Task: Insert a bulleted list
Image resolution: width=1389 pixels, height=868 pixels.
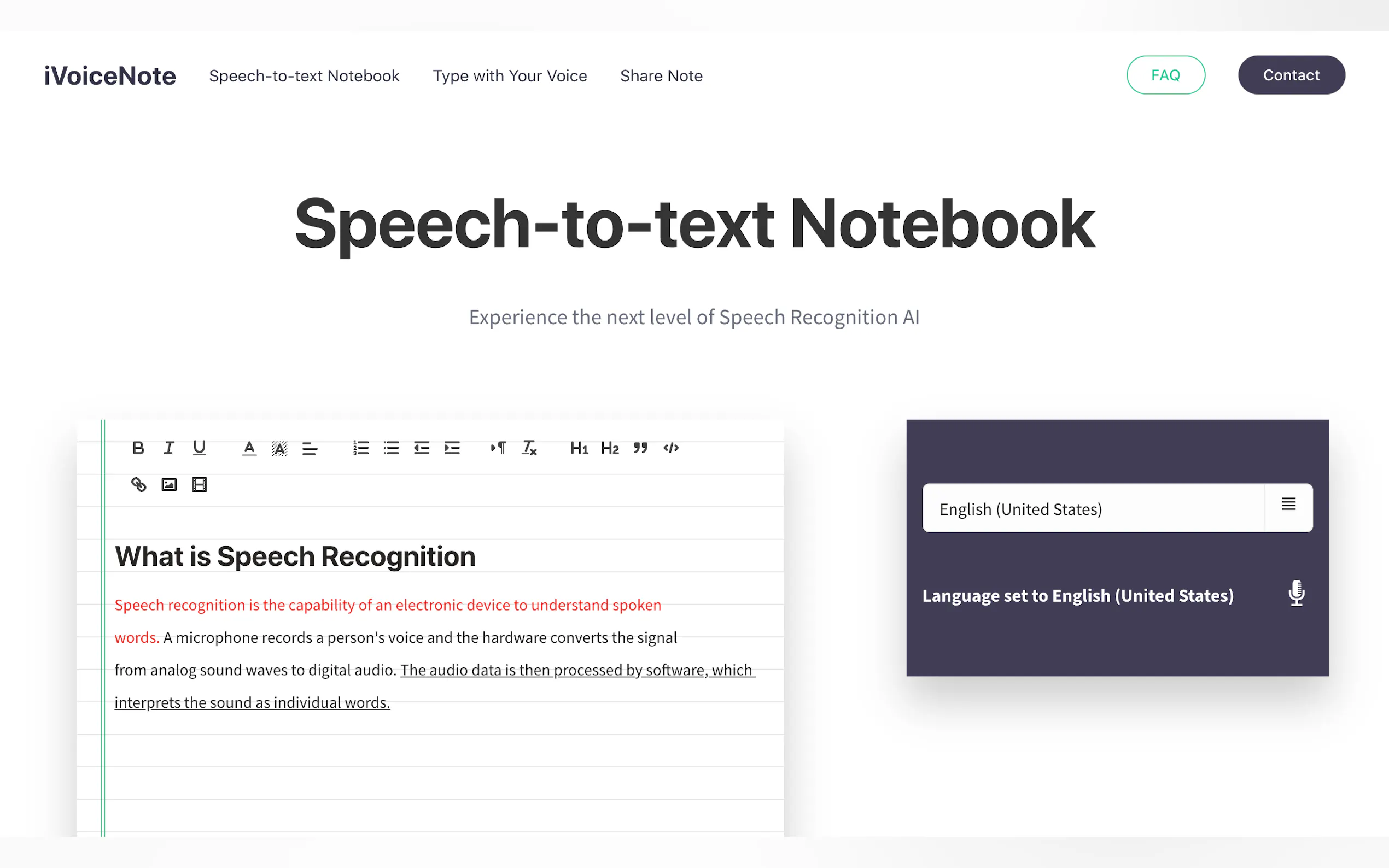Action: (x=391, y=448)
